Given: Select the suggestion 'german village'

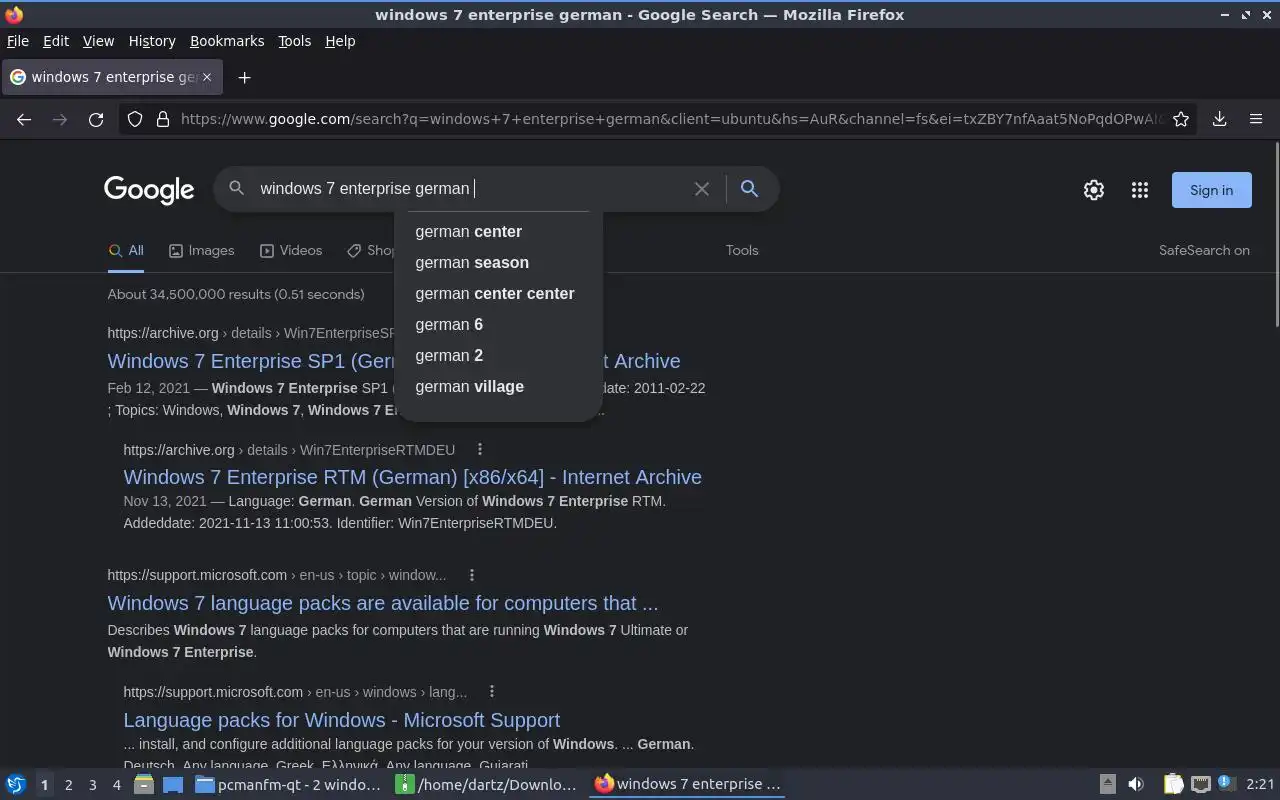Looking at the screenshot, I should tap(498, 386).
